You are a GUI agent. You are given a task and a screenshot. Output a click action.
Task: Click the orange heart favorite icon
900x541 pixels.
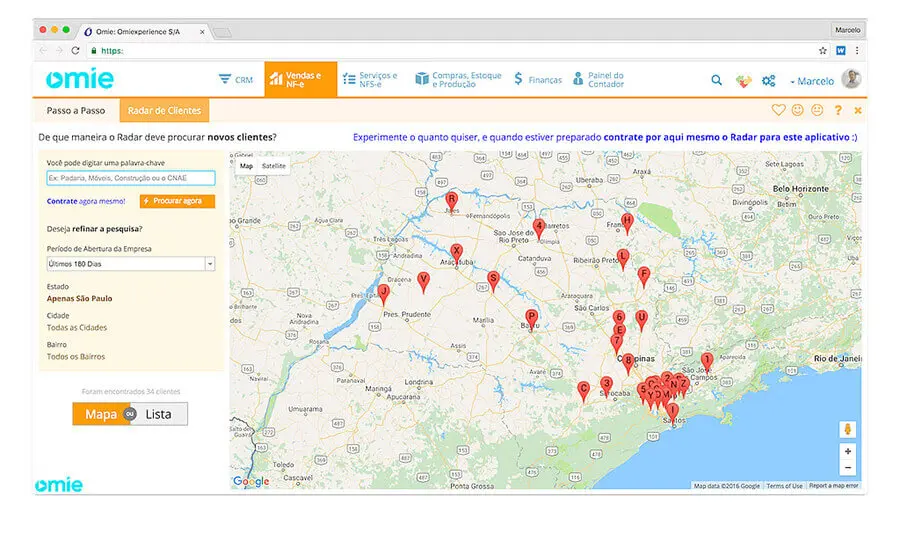click(x=778, y=110)
